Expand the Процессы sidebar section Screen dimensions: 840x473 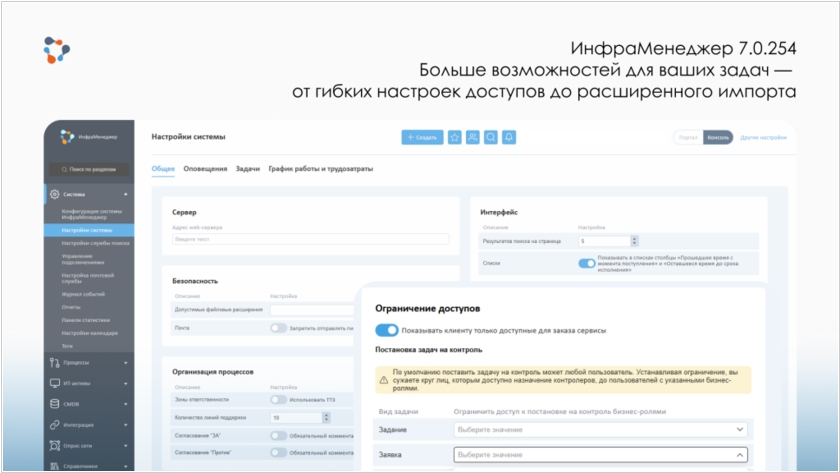coord(126,363)
